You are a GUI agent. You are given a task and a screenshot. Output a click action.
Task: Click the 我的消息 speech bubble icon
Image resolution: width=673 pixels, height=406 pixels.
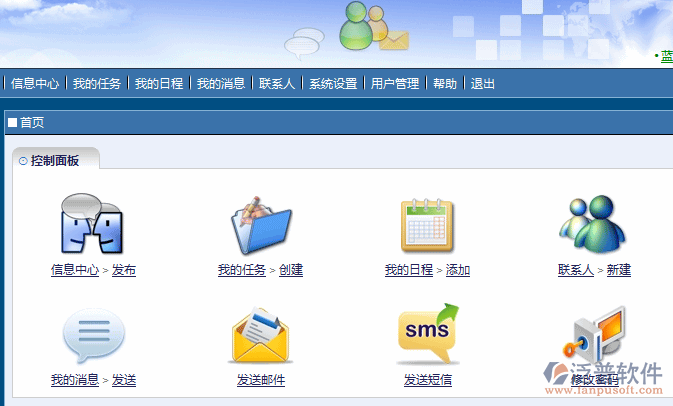coord(93,336)
